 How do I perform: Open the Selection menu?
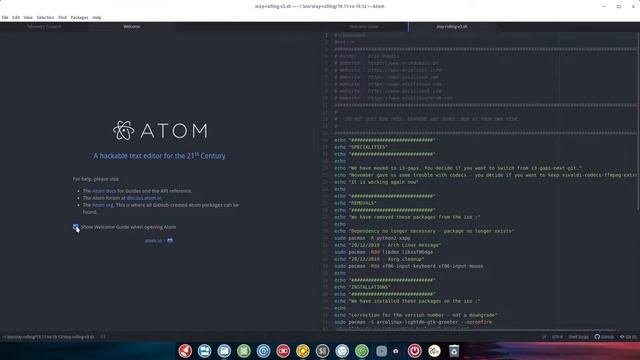coord(45,18)
